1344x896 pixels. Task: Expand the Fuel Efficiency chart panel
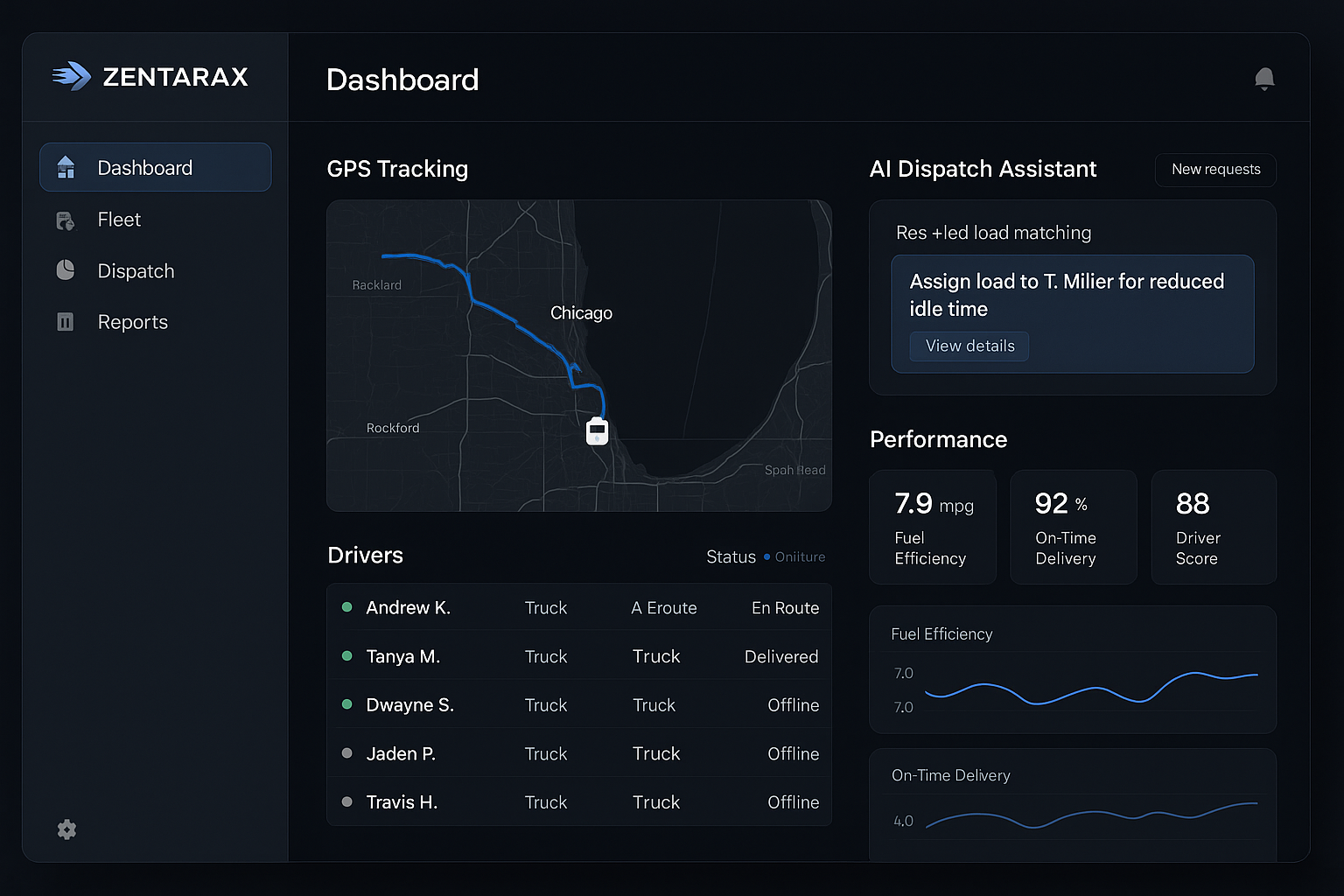pos(1072,669)
